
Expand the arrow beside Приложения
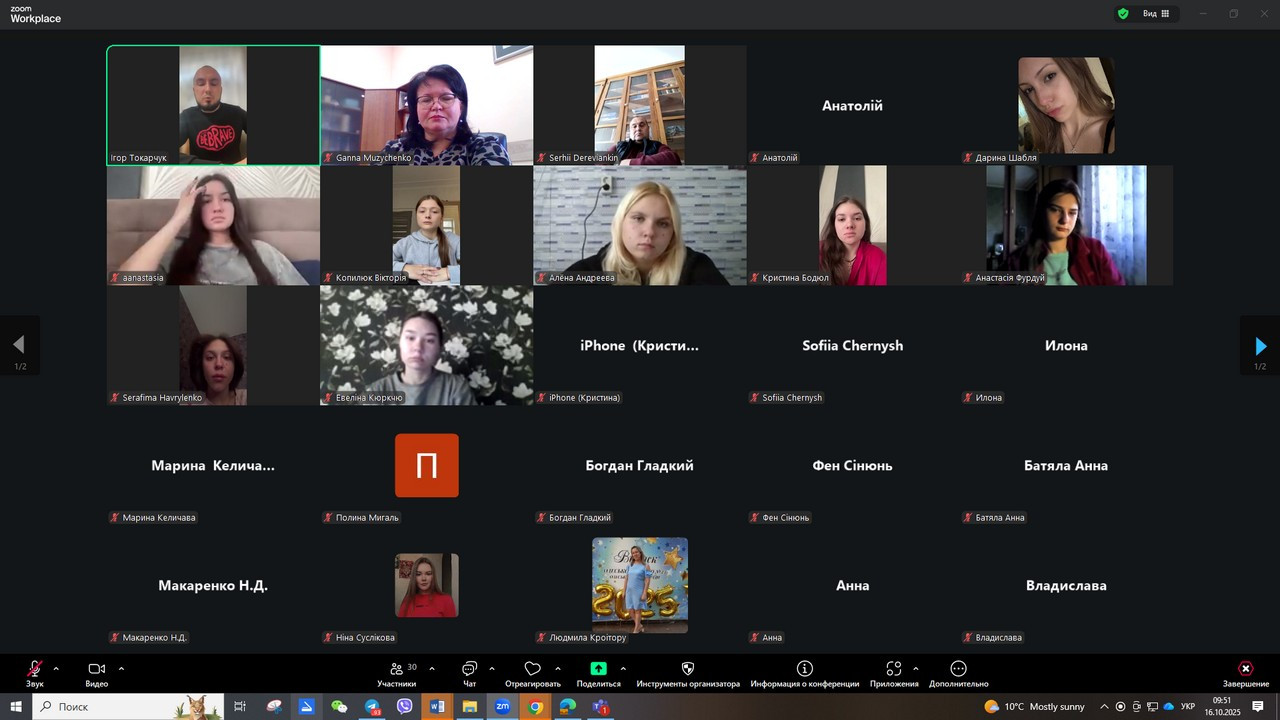(915, 668)
